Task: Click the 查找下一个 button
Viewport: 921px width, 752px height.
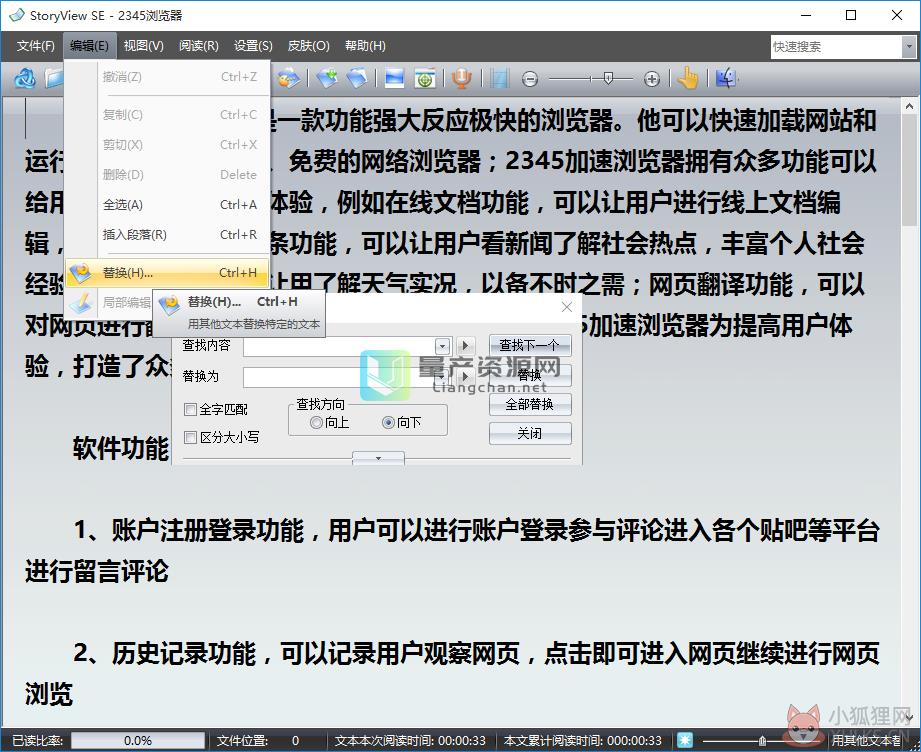Action: (530, 345)
